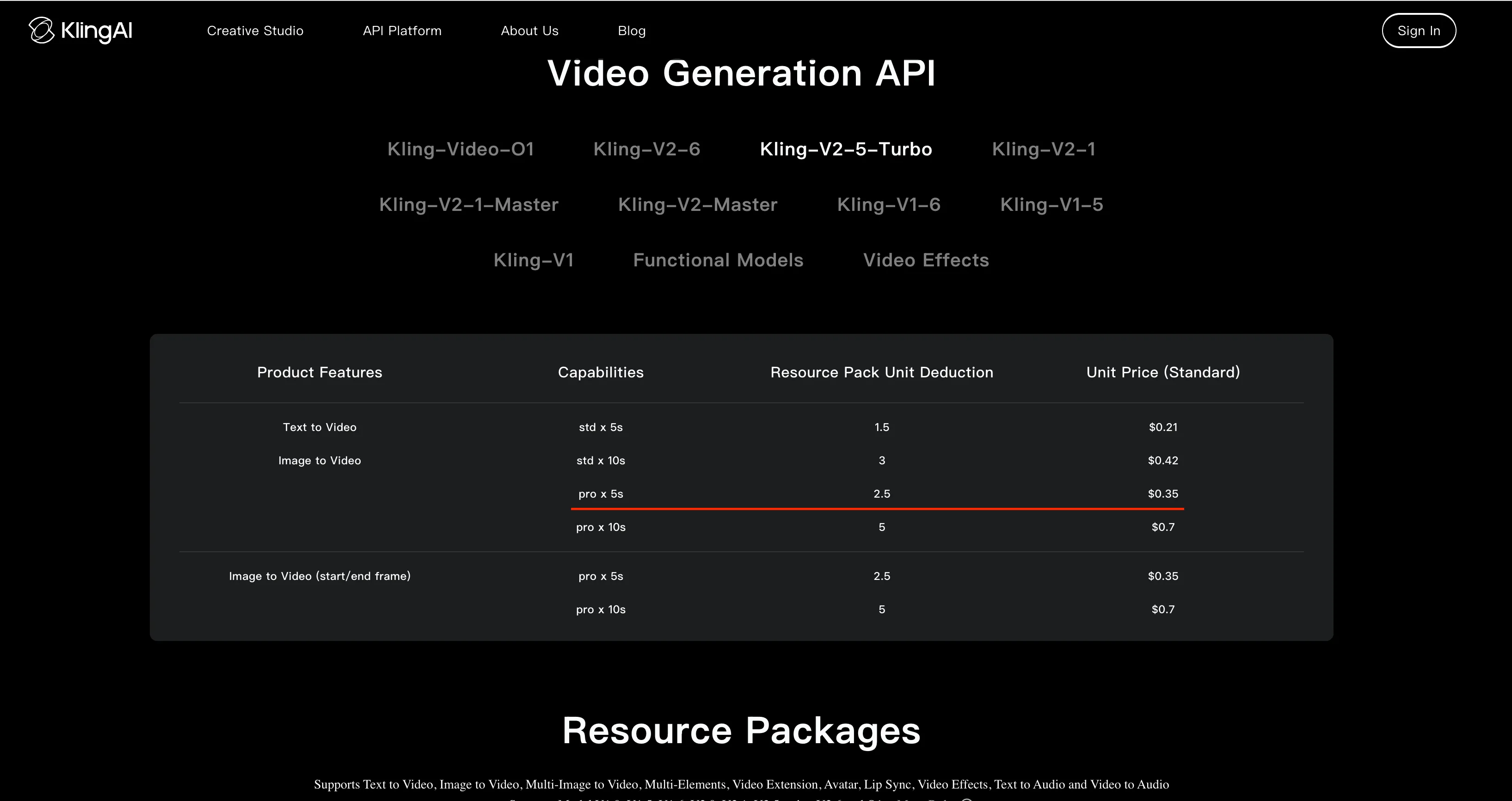
Task: View Video Effects pricing
Action: (926, 260)
